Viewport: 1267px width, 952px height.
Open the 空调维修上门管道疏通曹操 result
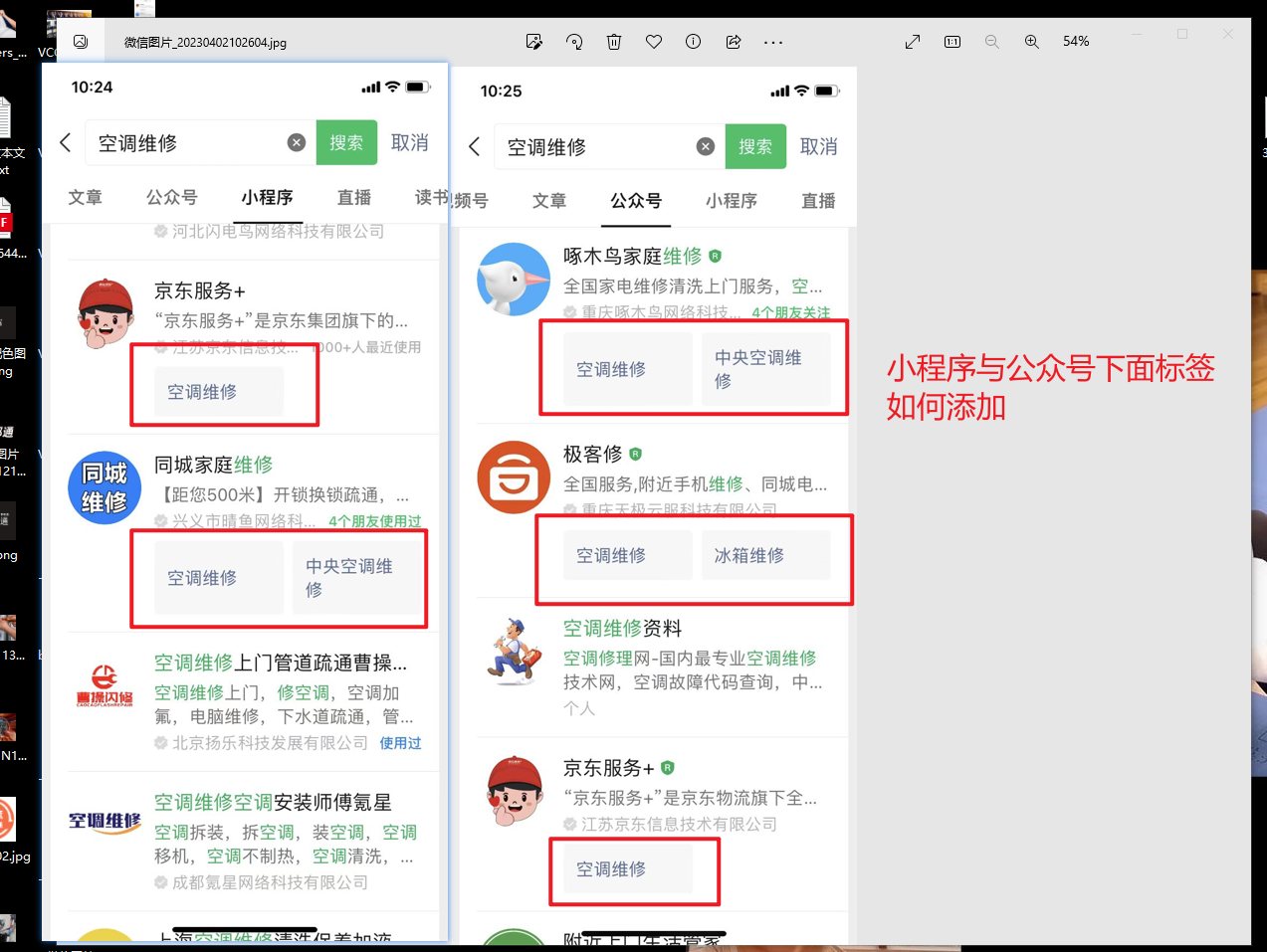coord(281,663)
